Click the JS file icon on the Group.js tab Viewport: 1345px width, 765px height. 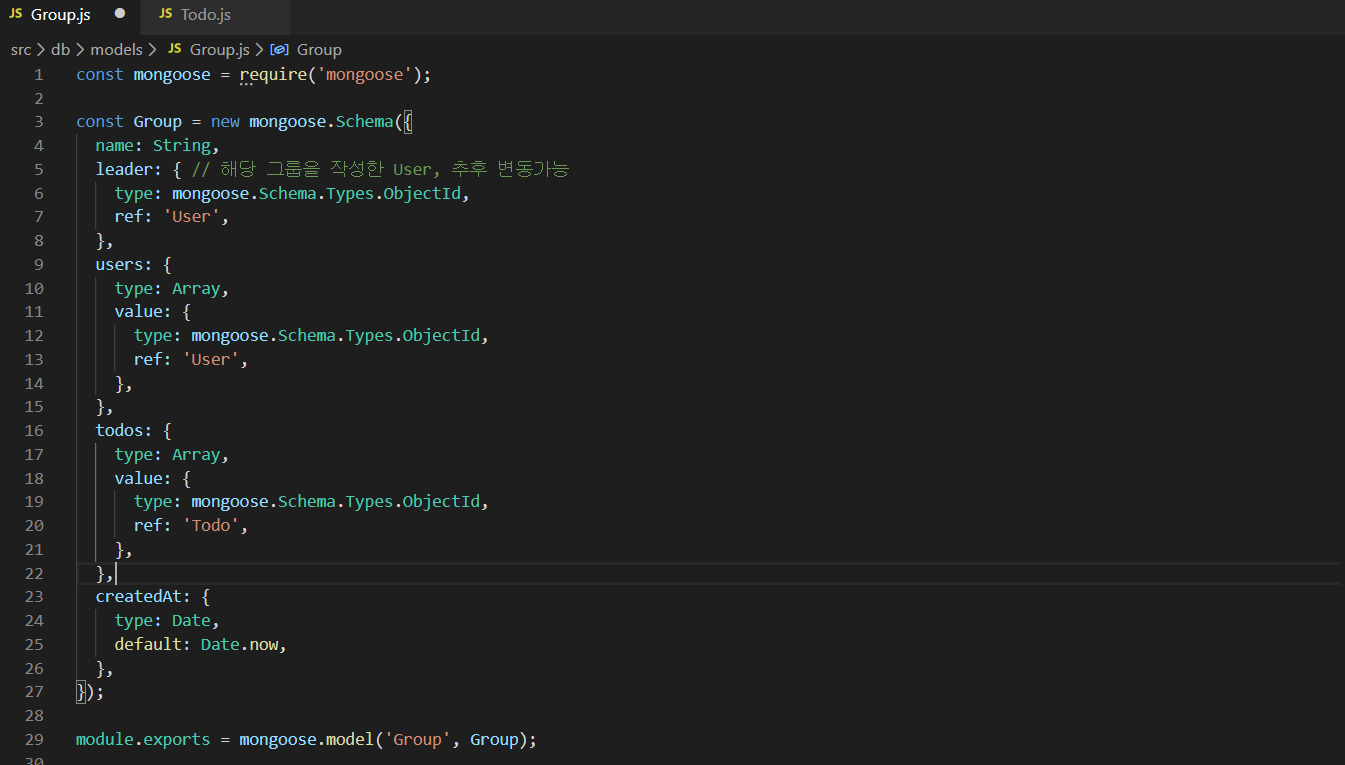click(16, 14)
